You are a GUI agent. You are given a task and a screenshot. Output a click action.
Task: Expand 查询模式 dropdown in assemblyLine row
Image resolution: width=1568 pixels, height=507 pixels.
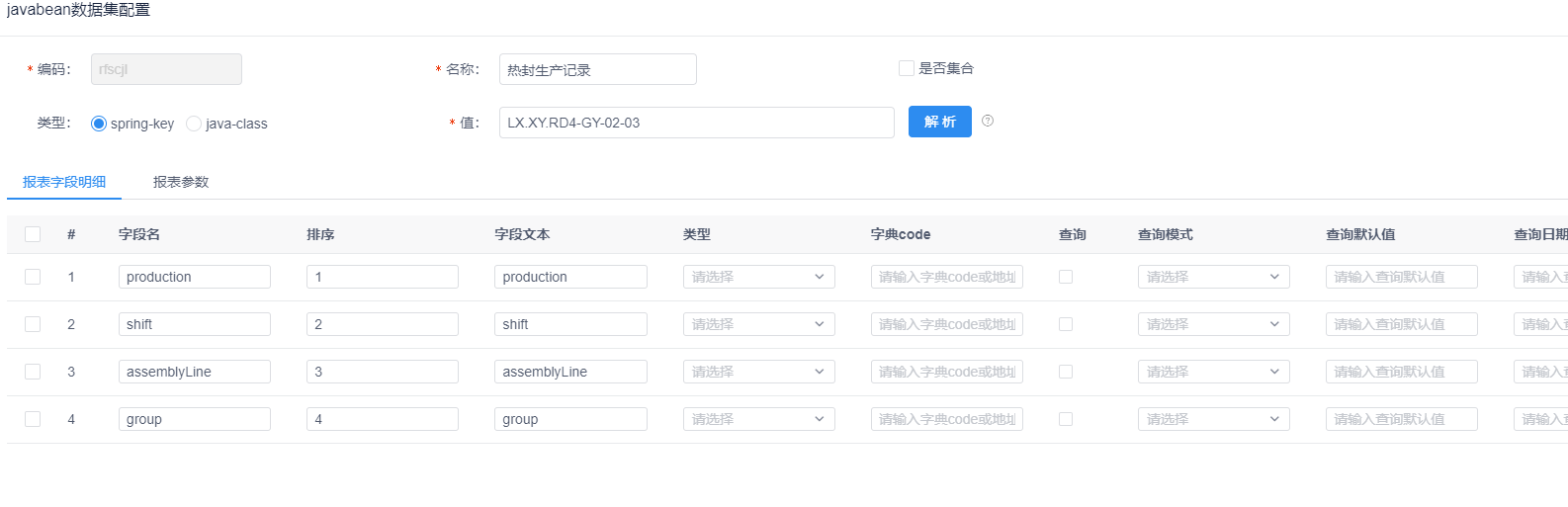[1214, 372]
